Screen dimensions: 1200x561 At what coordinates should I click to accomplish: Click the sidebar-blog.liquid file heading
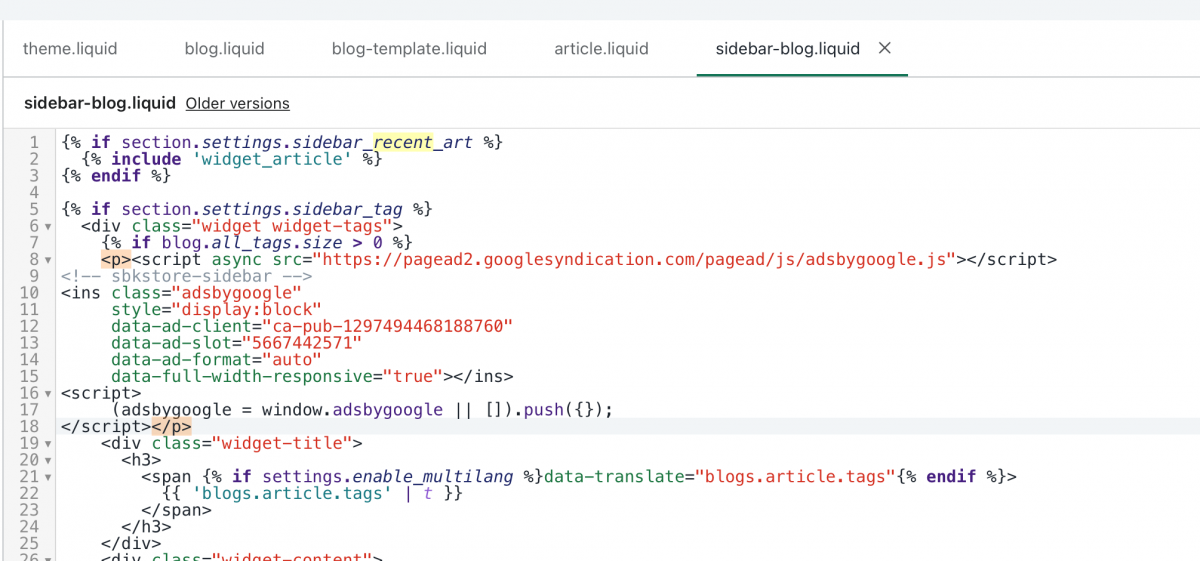pyautogui.click(x=99, y=103)
